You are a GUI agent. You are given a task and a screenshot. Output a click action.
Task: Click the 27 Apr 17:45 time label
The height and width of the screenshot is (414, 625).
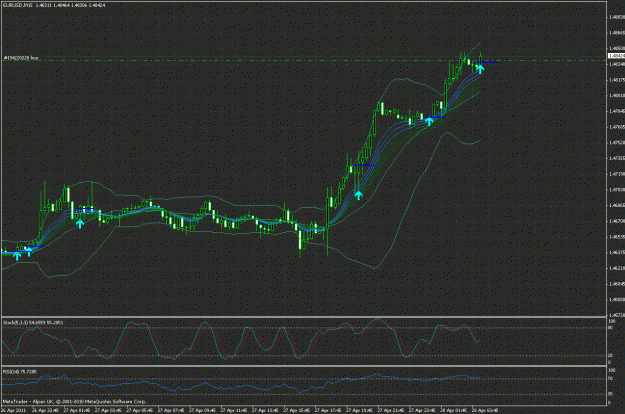328,410
